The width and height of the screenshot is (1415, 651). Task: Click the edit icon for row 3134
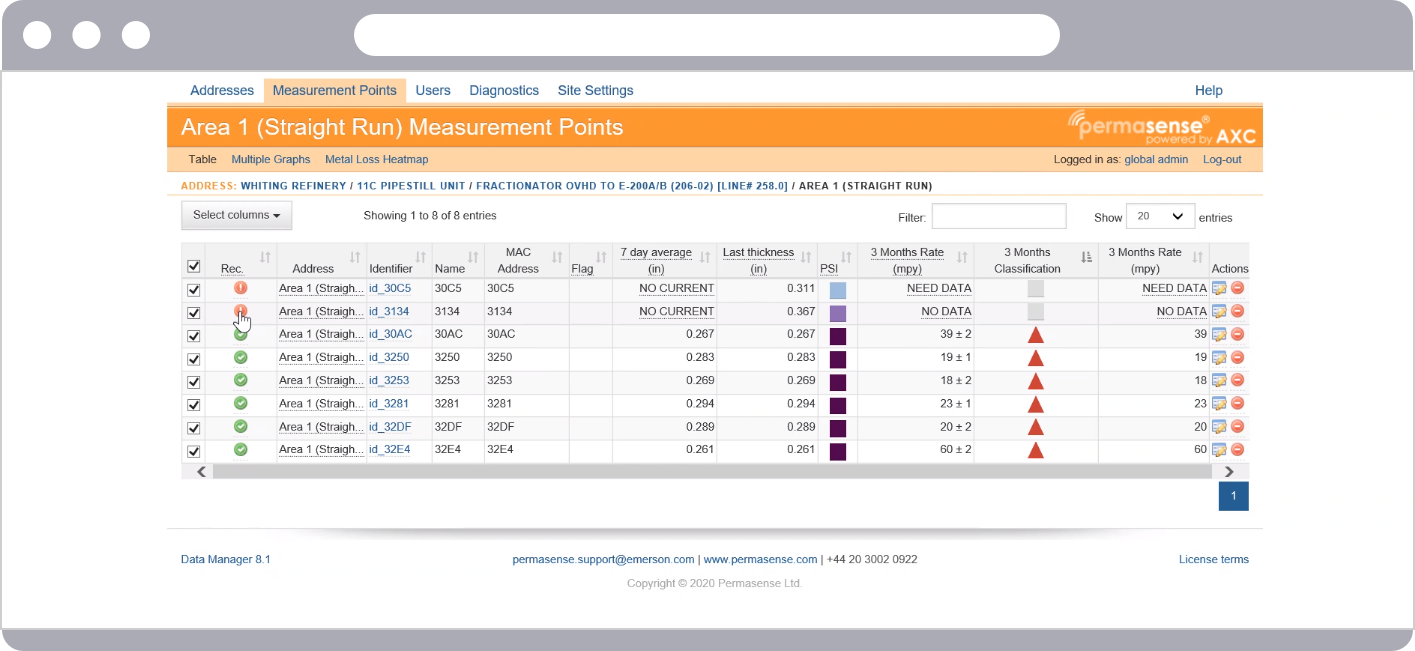pos(1219,311)
